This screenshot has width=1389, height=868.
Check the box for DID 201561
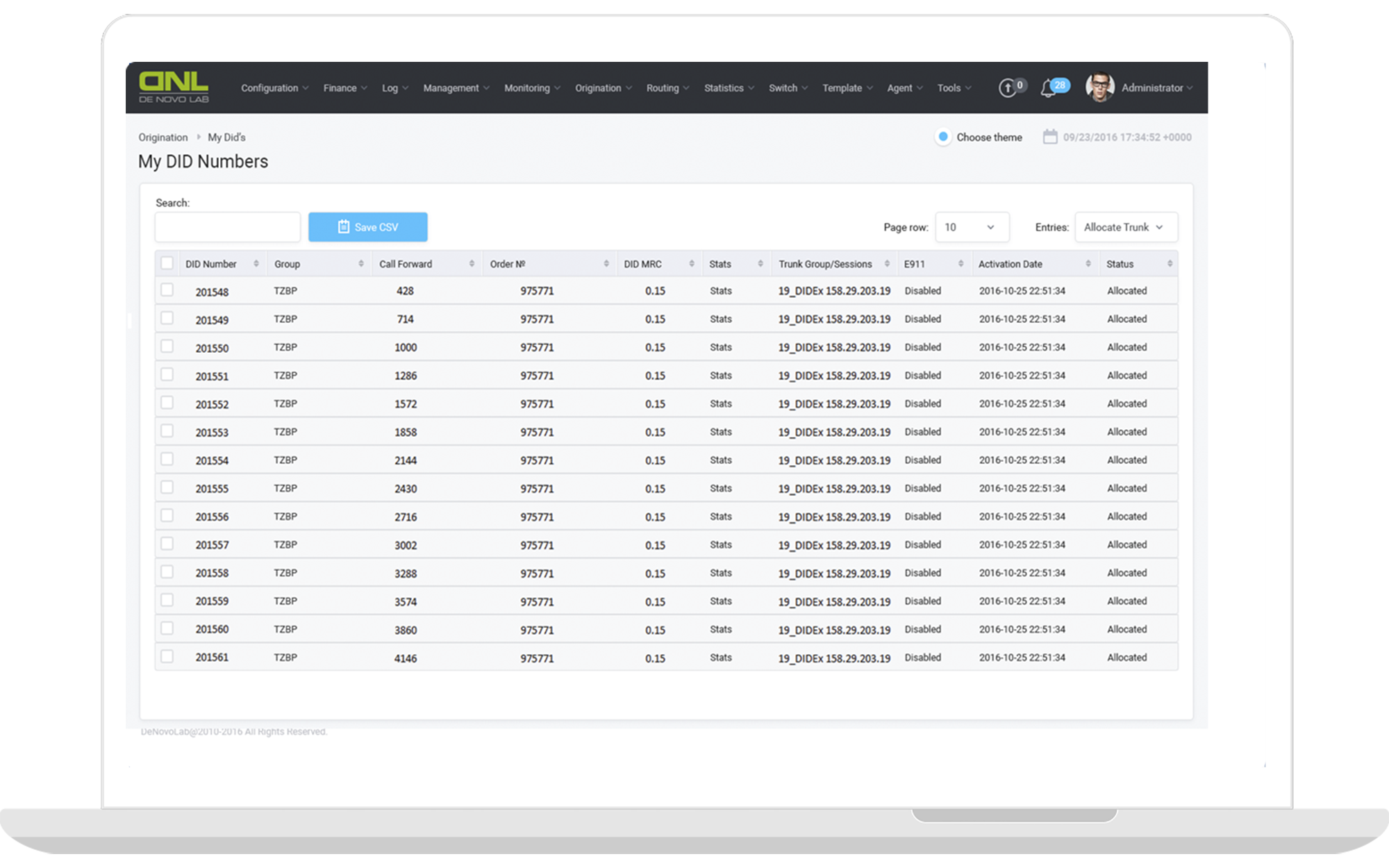tap(167, 656)
